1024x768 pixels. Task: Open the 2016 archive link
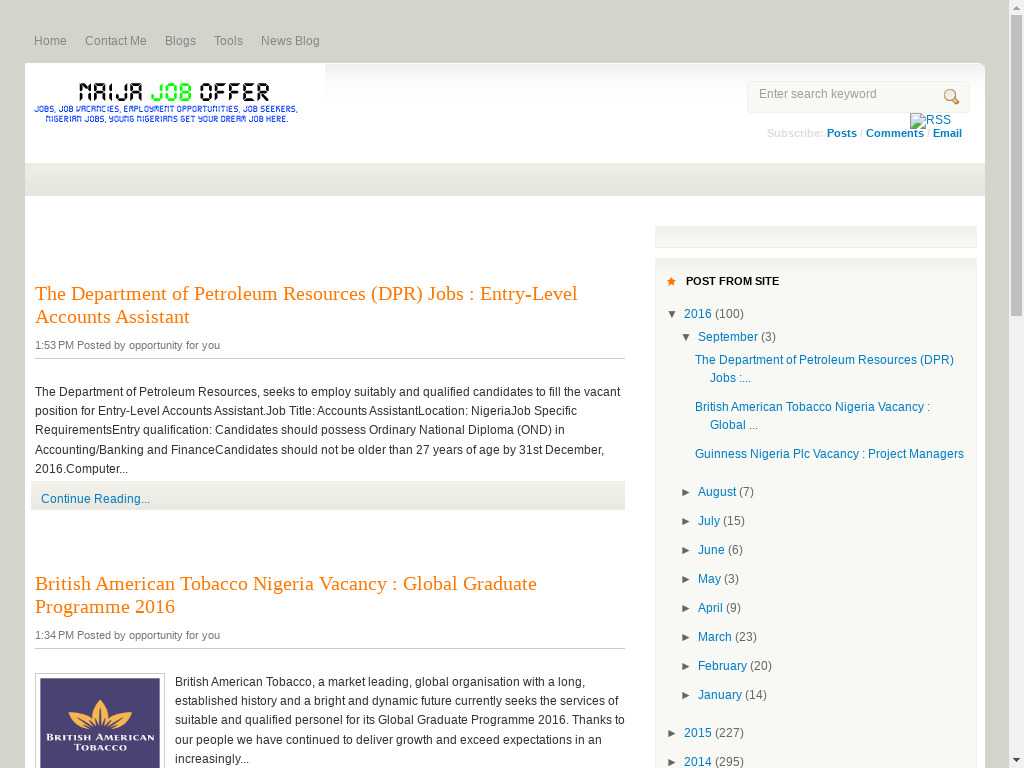click(x=697, y=314)
